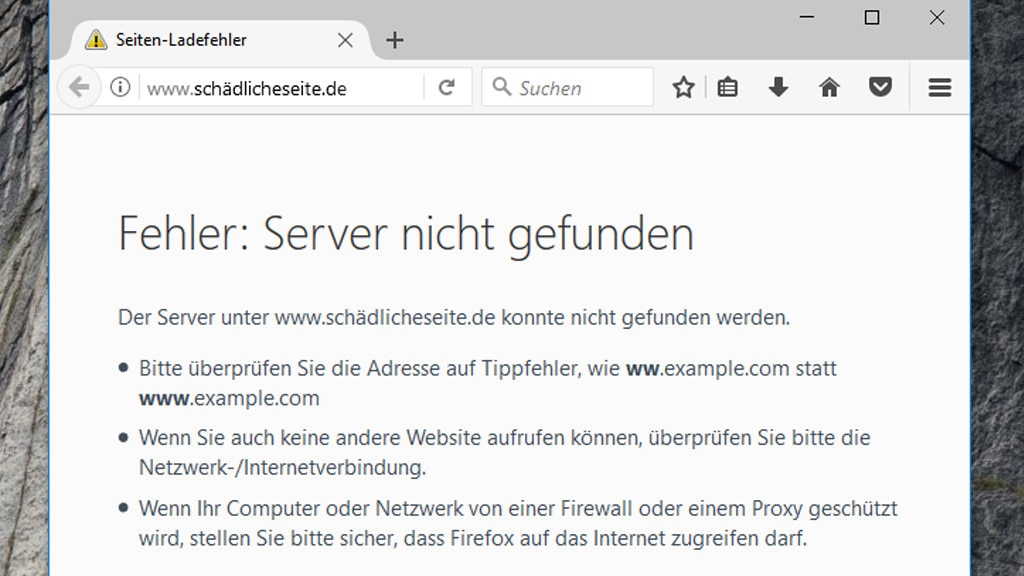The width and height of the screenshot is (1024, 576).
Task: Close the Seiten-Ladefehler tab
Action: pyautogui.click(x=345, y=40)
